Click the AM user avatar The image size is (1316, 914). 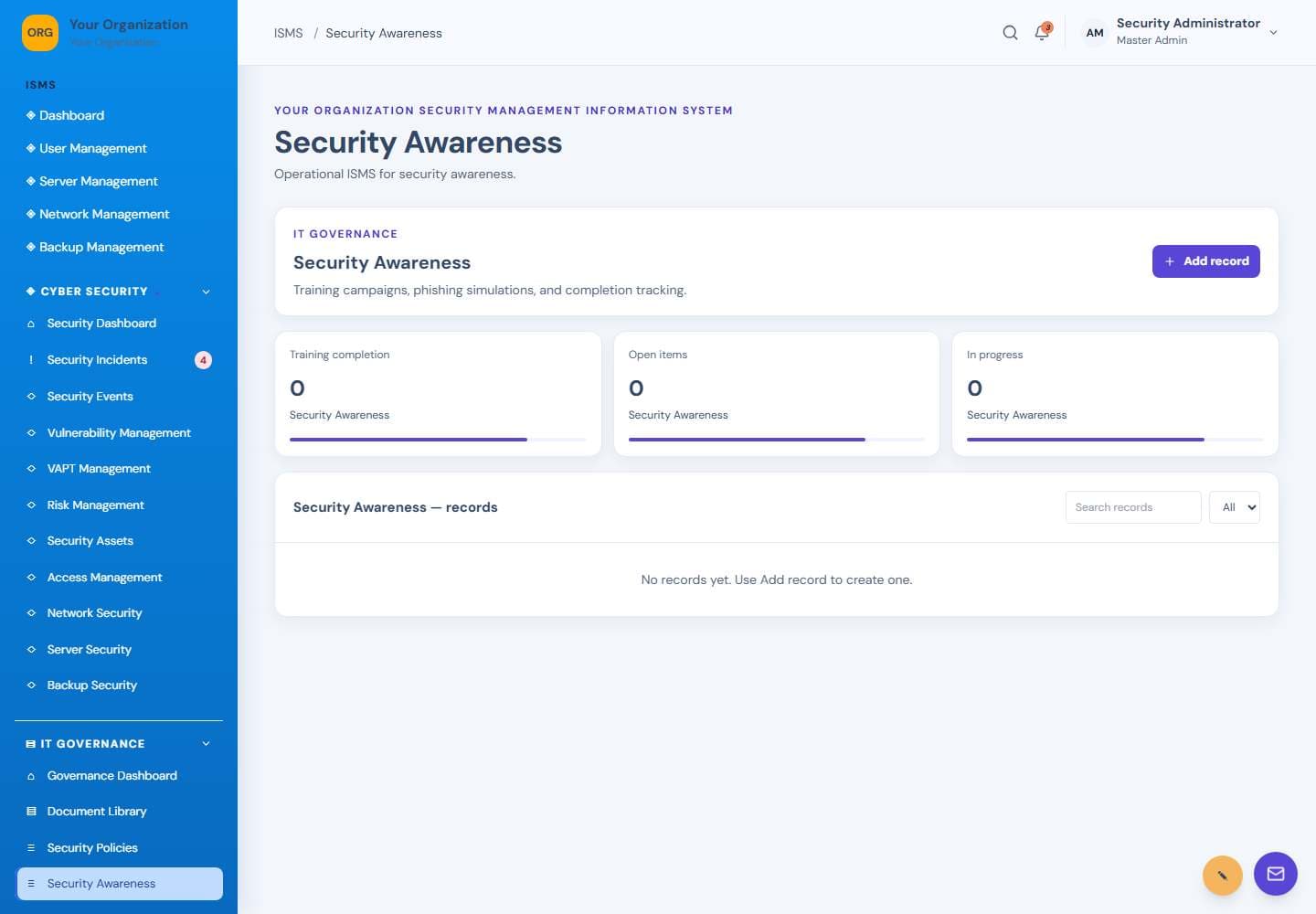point(1095,33)
